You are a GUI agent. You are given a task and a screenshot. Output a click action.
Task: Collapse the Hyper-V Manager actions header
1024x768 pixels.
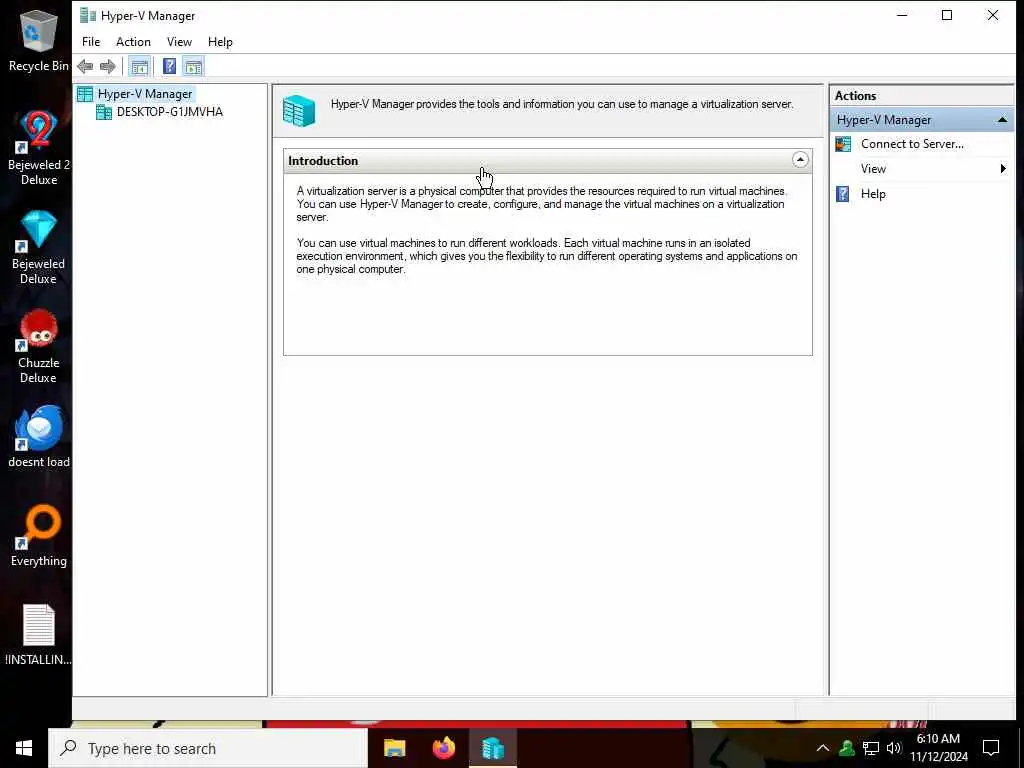[x=1002, y=120]
